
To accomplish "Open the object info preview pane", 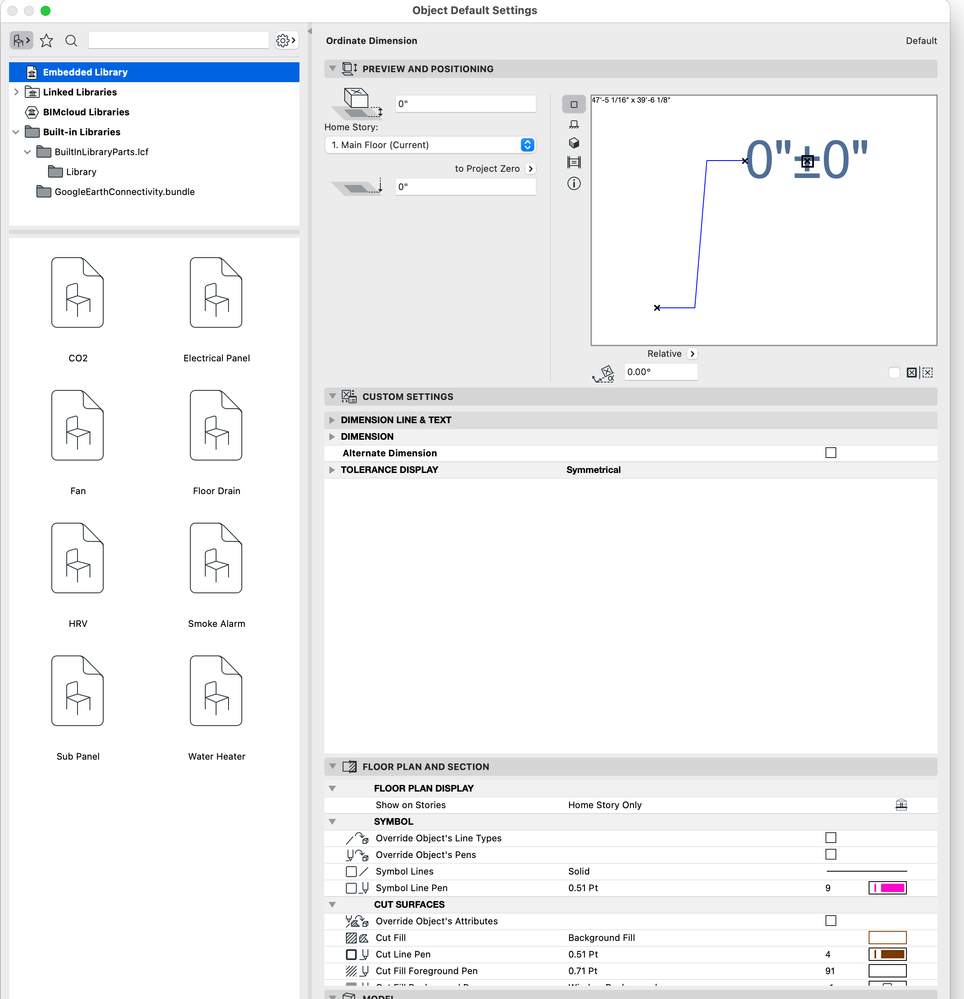I will 573,181.
